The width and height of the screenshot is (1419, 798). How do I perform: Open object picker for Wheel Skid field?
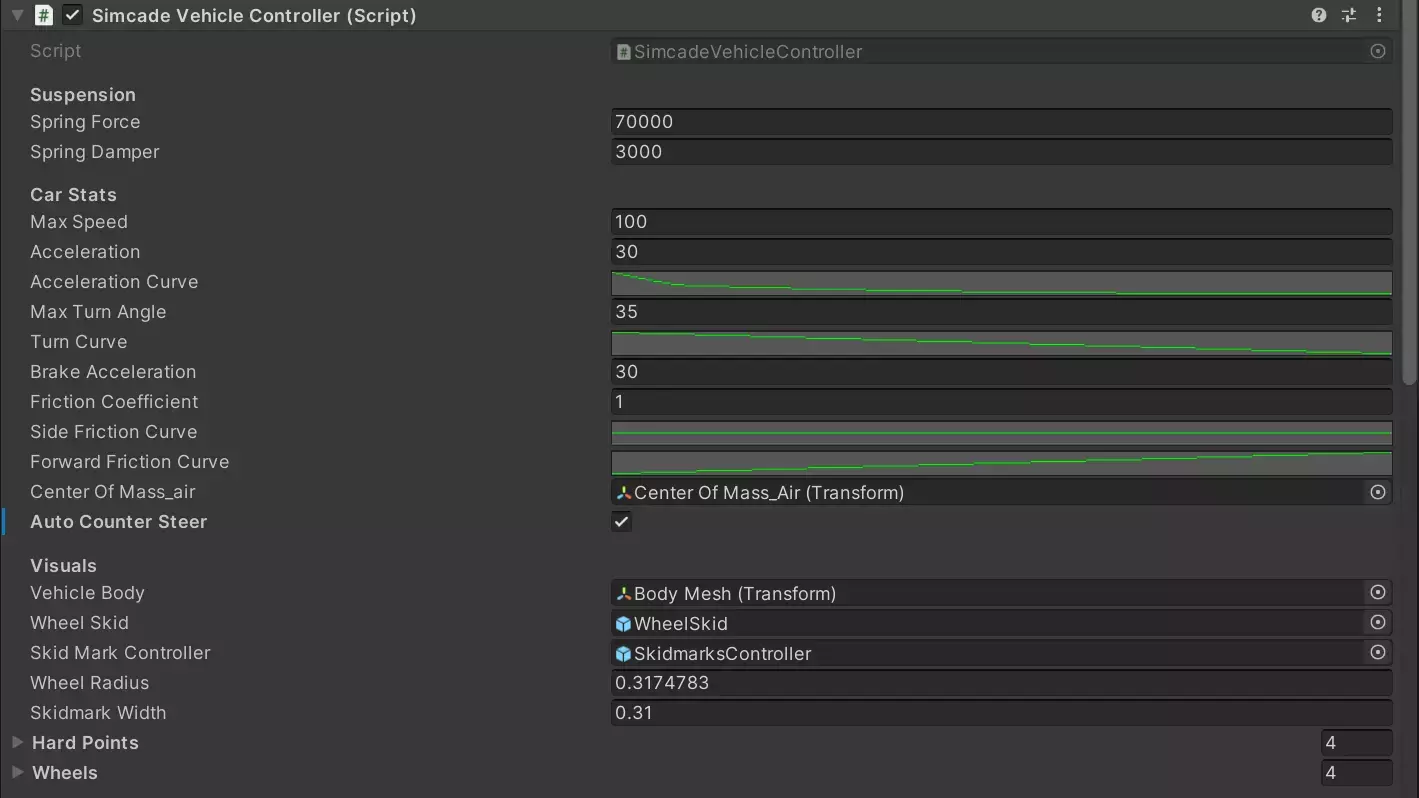(x=1377, y=623)
